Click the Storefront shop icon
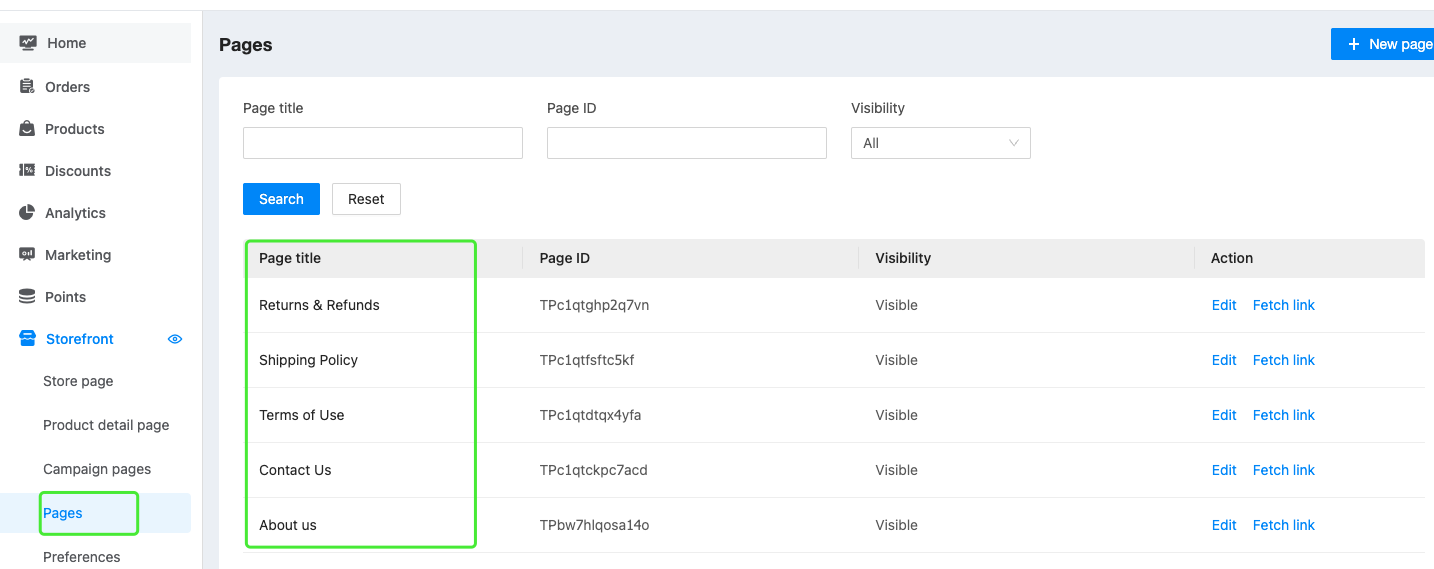 tap(28, 339)
